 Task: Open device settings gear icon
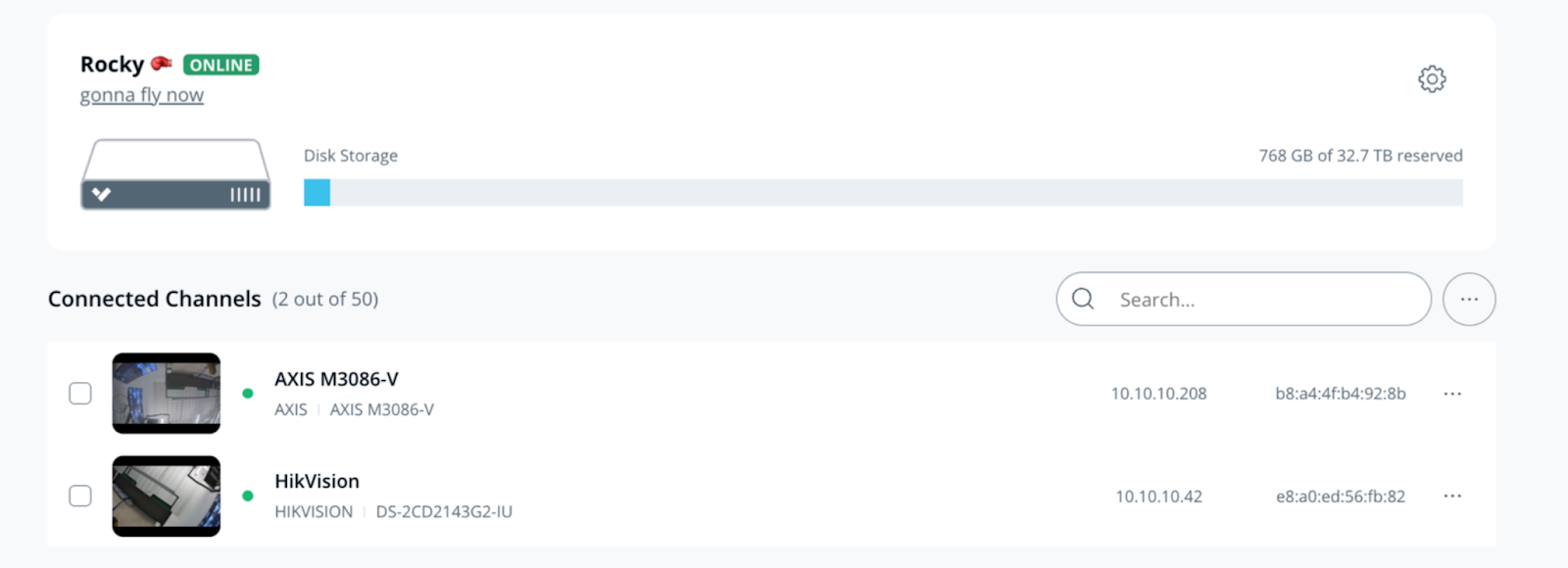[x=1432, y=79]
